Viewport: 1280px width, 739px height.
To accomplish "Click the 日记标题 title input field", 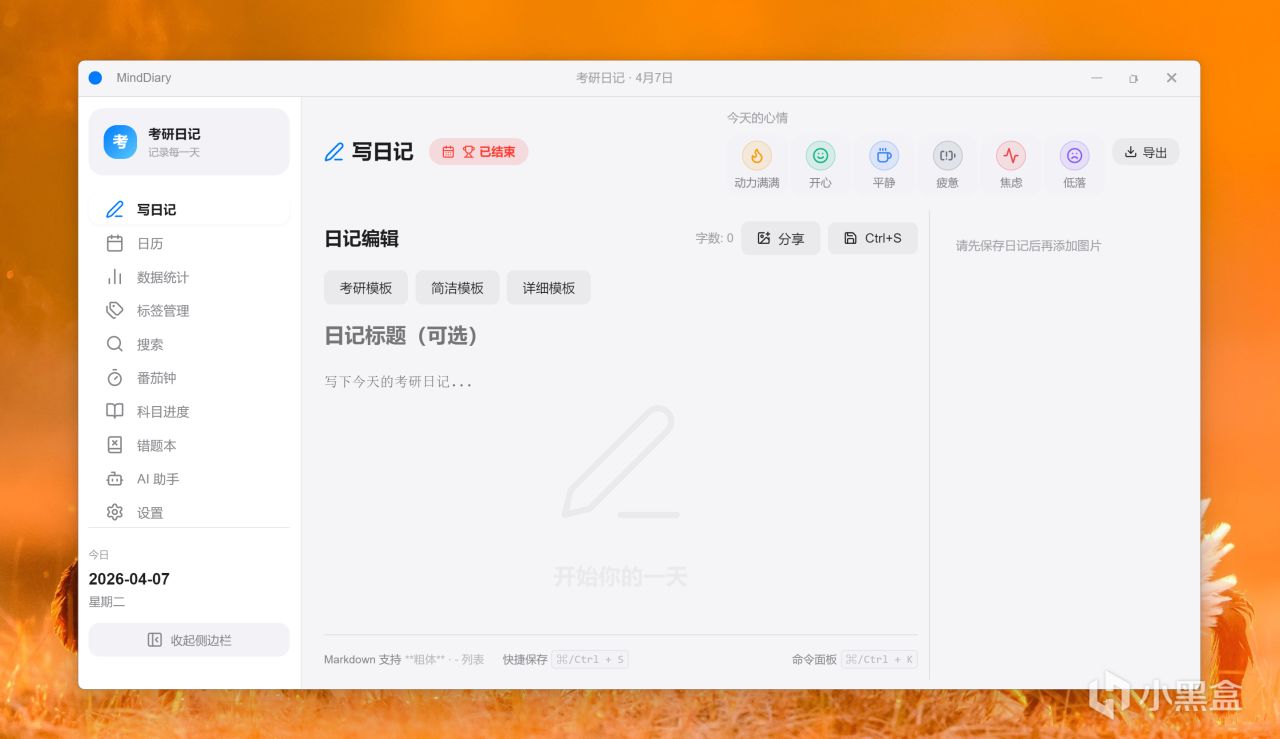I will pos(620,336).
